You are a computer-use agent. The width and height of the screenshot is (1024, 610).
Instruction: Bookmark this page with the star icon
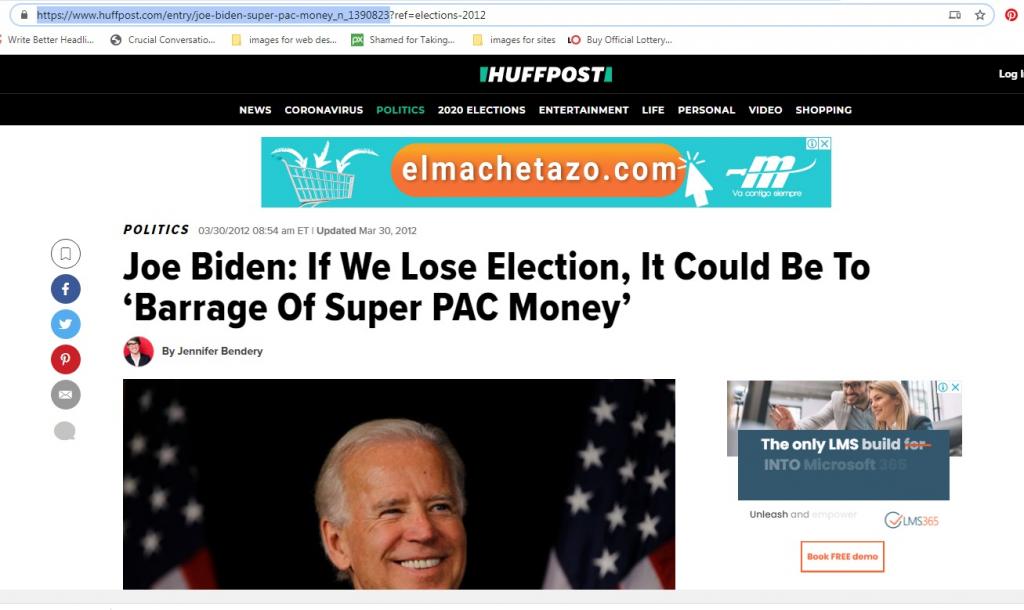(x=980, y=15)
